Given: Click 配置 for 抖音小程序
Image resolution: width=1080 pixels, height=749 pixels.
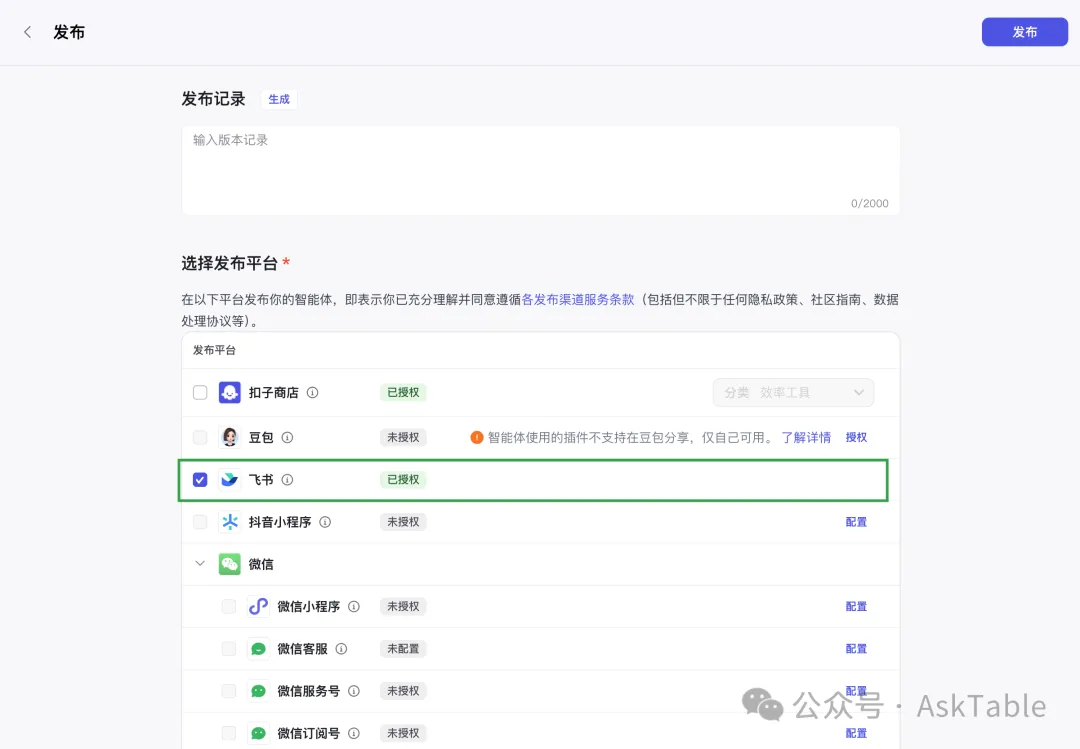Looking at the screenshot, I should [x=856, y=522].
